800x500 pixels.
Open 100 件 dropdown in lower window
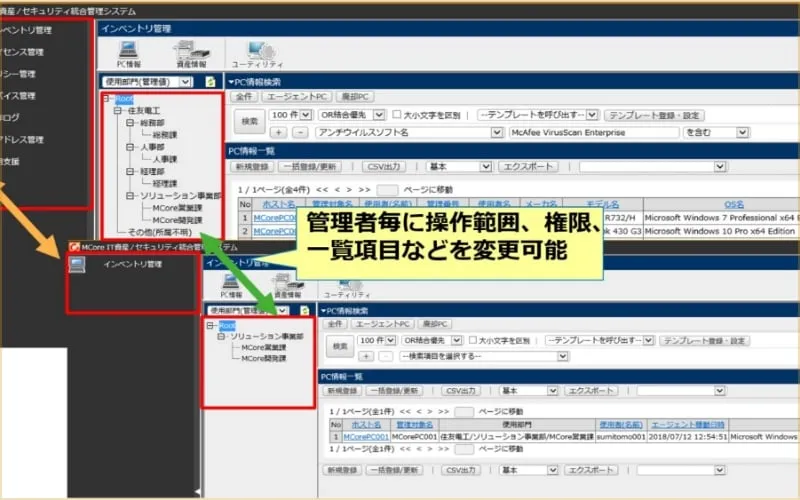[377, 340]
